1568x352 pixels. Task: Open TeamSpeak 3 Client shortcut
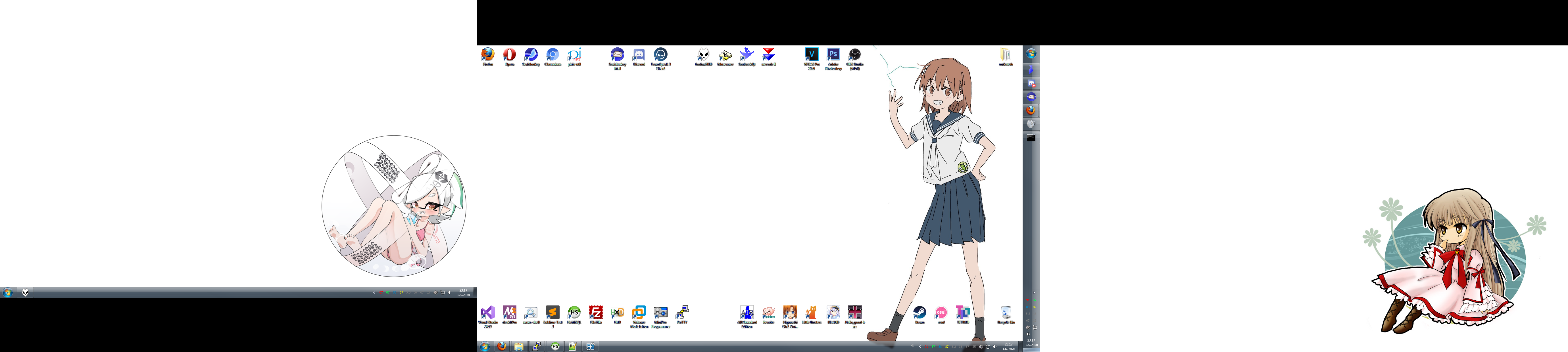[x=660, y=59]
